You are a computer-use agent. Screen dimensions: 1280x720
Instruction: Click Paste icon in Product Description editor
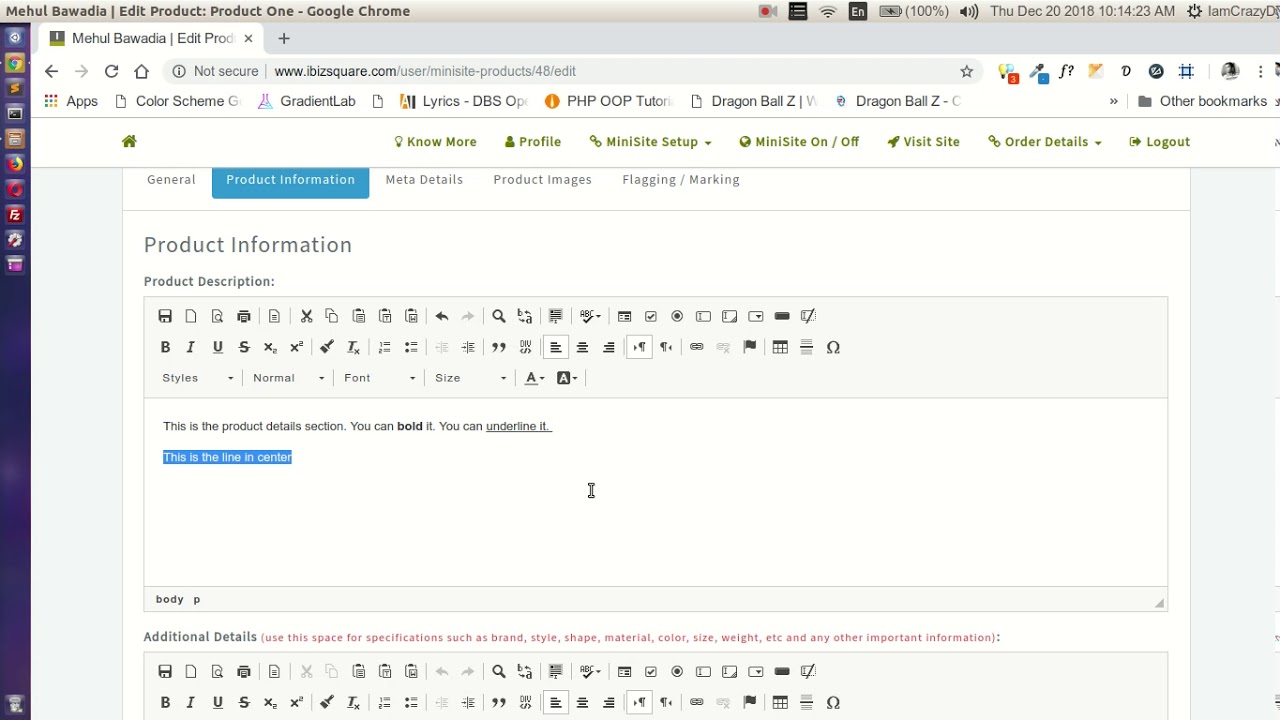coord(358,316)
